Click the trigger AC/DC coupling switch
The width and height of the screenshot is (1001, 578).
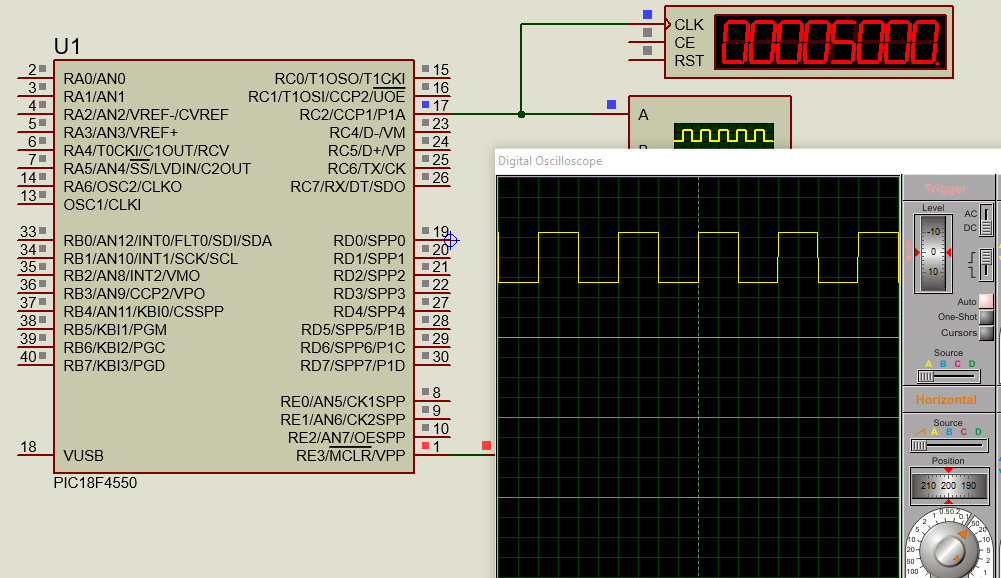986,220
